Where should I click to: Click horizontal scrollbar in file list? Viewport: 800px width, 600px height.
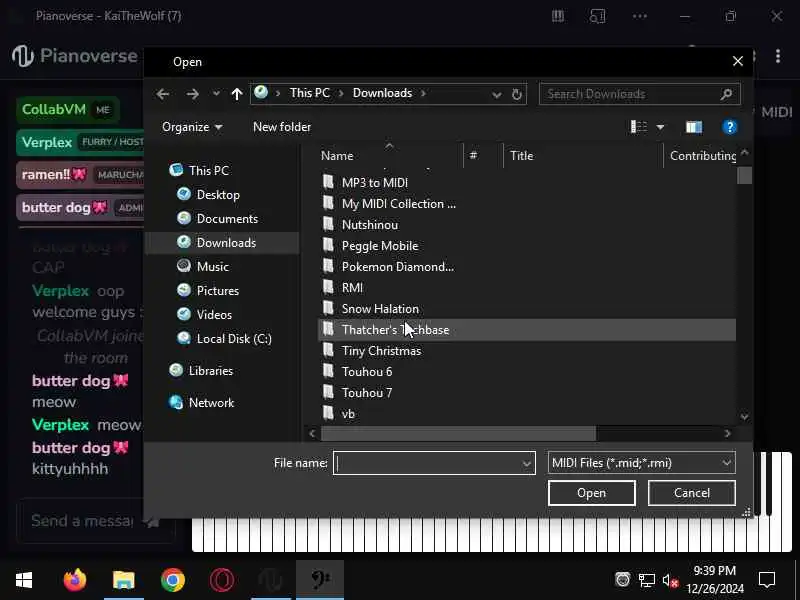[x=458, y=434]
